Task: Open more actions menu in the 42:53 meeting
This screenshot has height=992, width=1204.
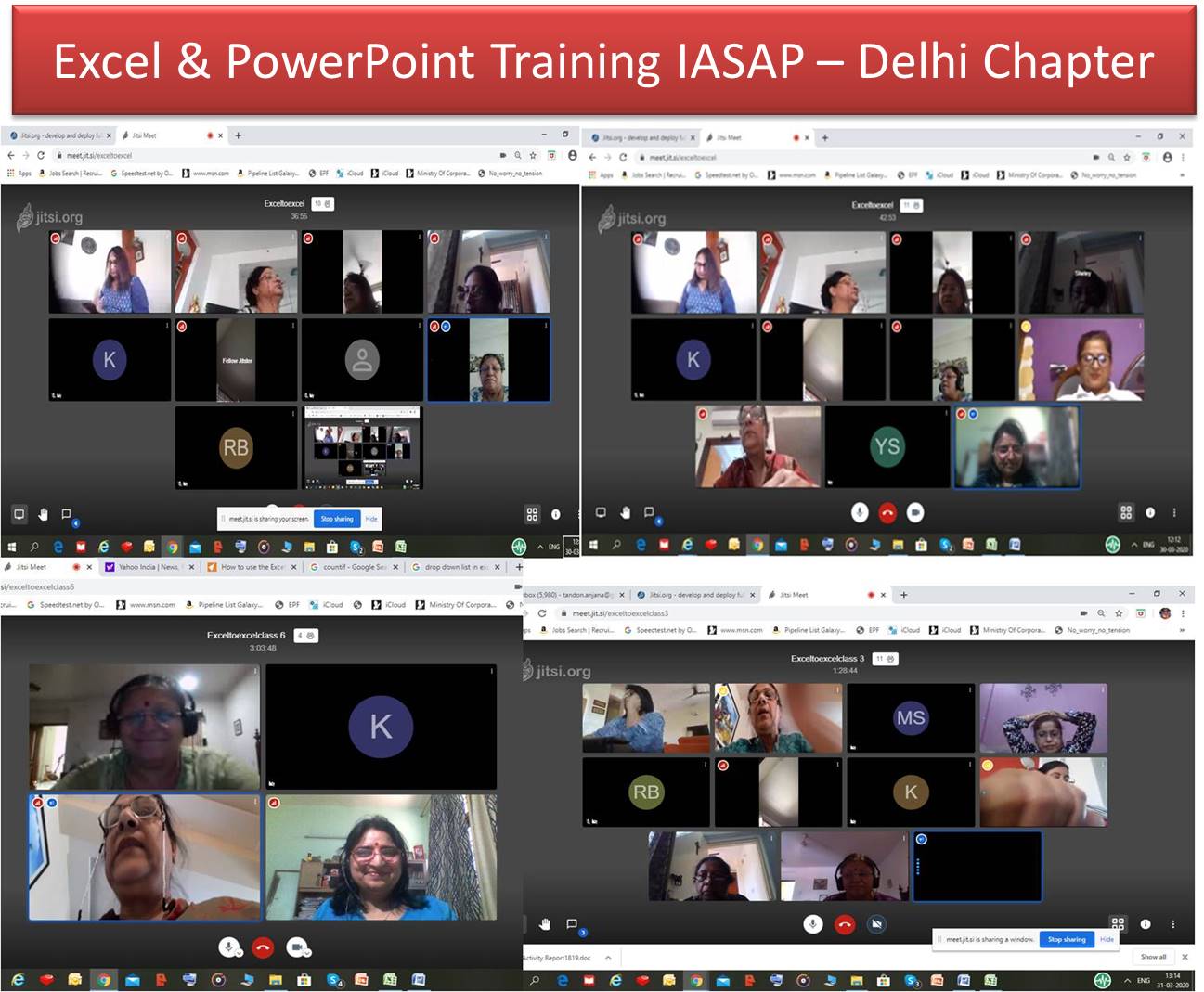Action: point(1174,512)
